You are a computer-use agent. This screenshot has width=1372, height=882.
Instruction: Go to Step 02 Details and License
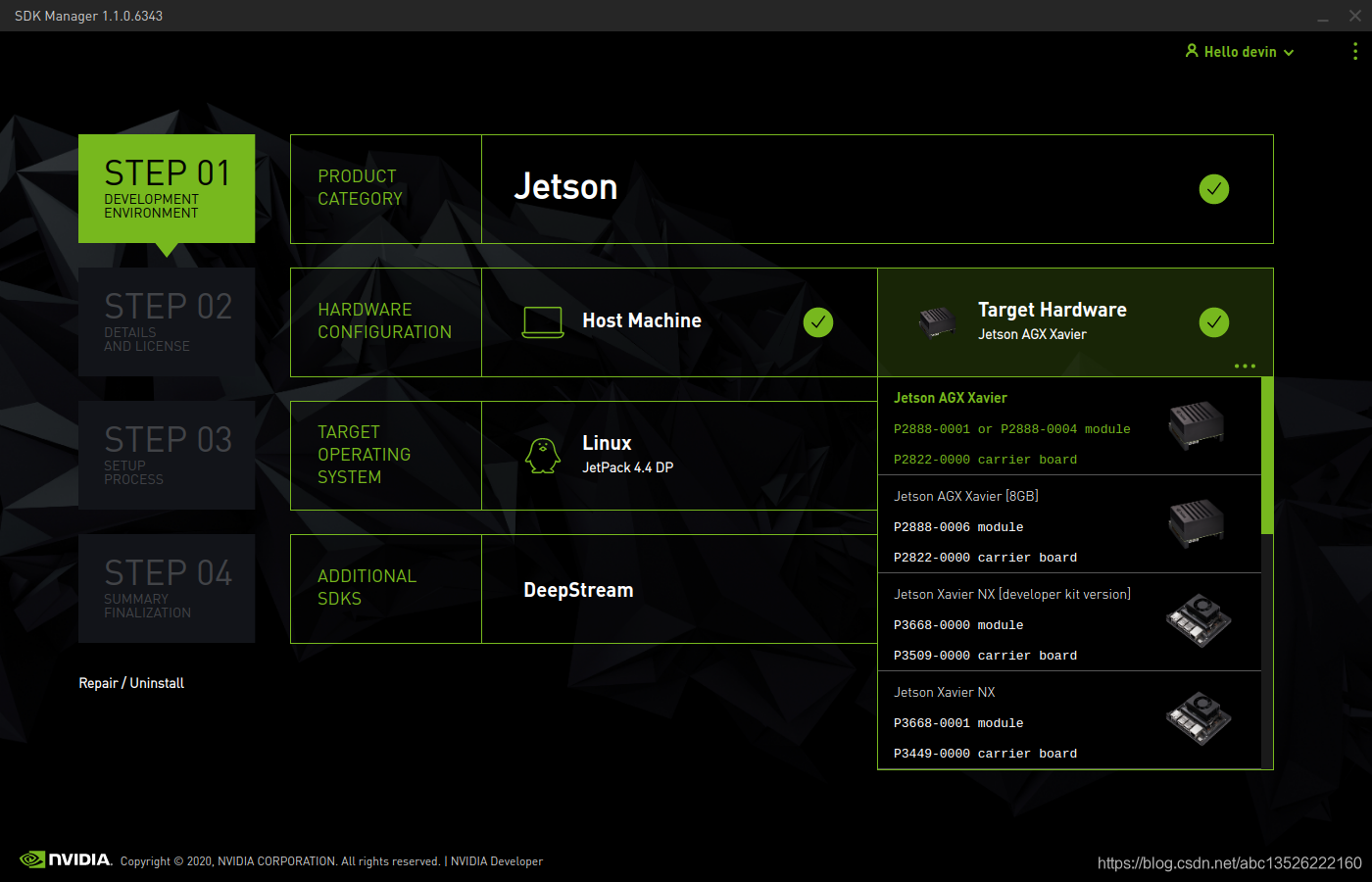click(x=167, y=322)
